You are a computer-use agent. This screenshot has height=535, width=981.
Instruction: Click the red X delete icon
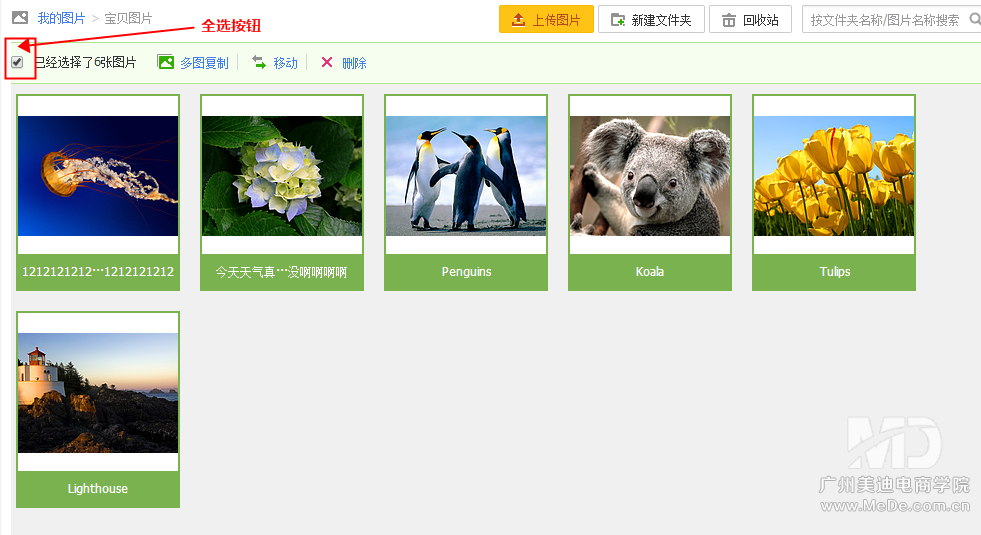[x=327, y=63]
